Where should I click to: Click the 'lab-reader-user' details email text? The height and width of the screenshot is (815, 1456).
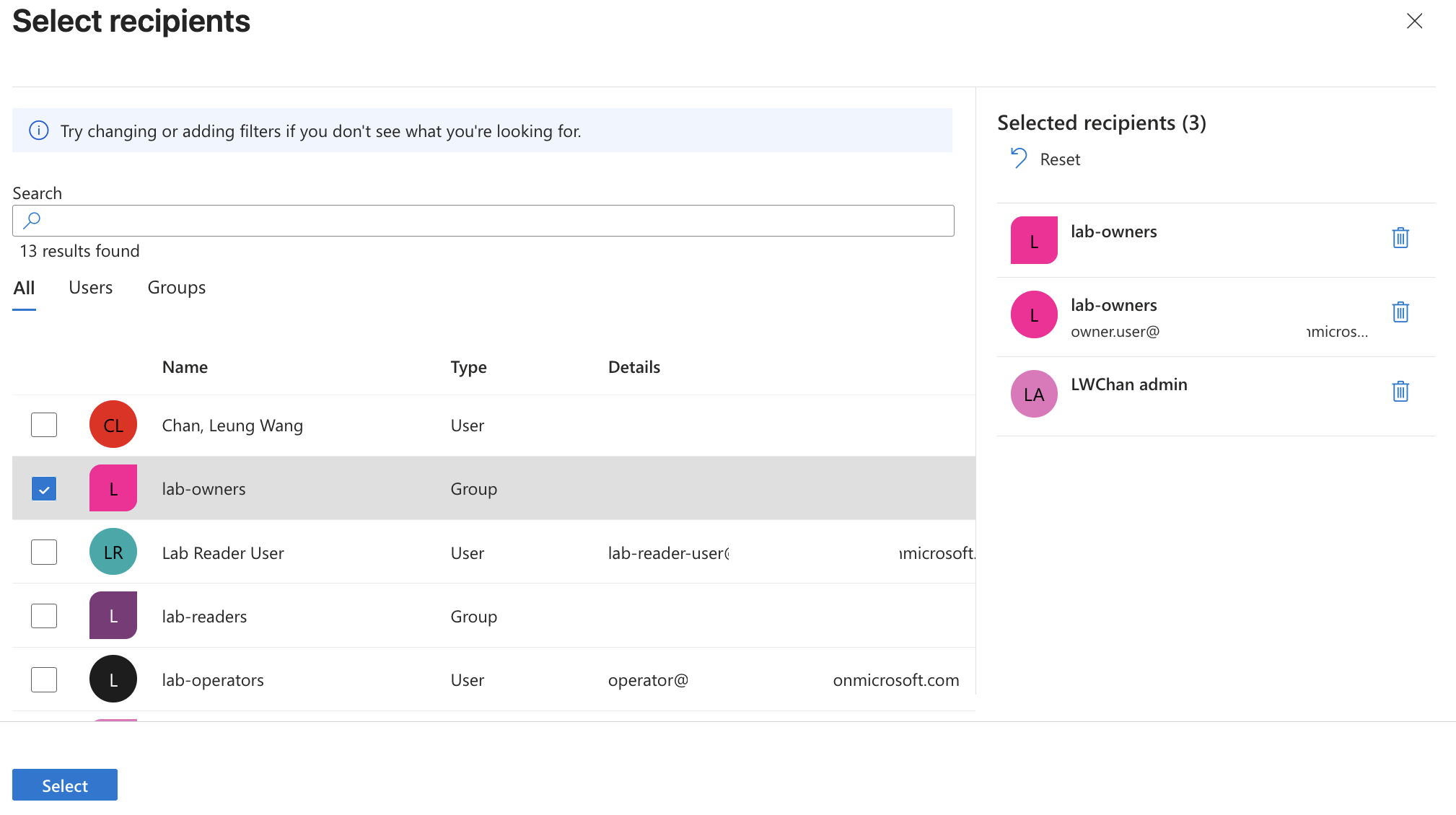669,553
